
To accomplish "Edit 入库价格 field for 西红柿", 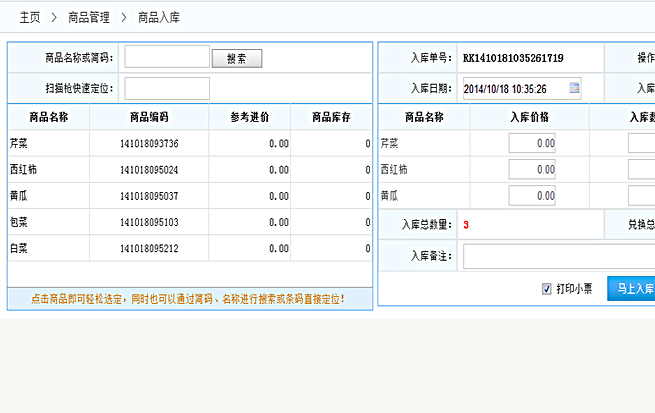I will coord(532,170).
